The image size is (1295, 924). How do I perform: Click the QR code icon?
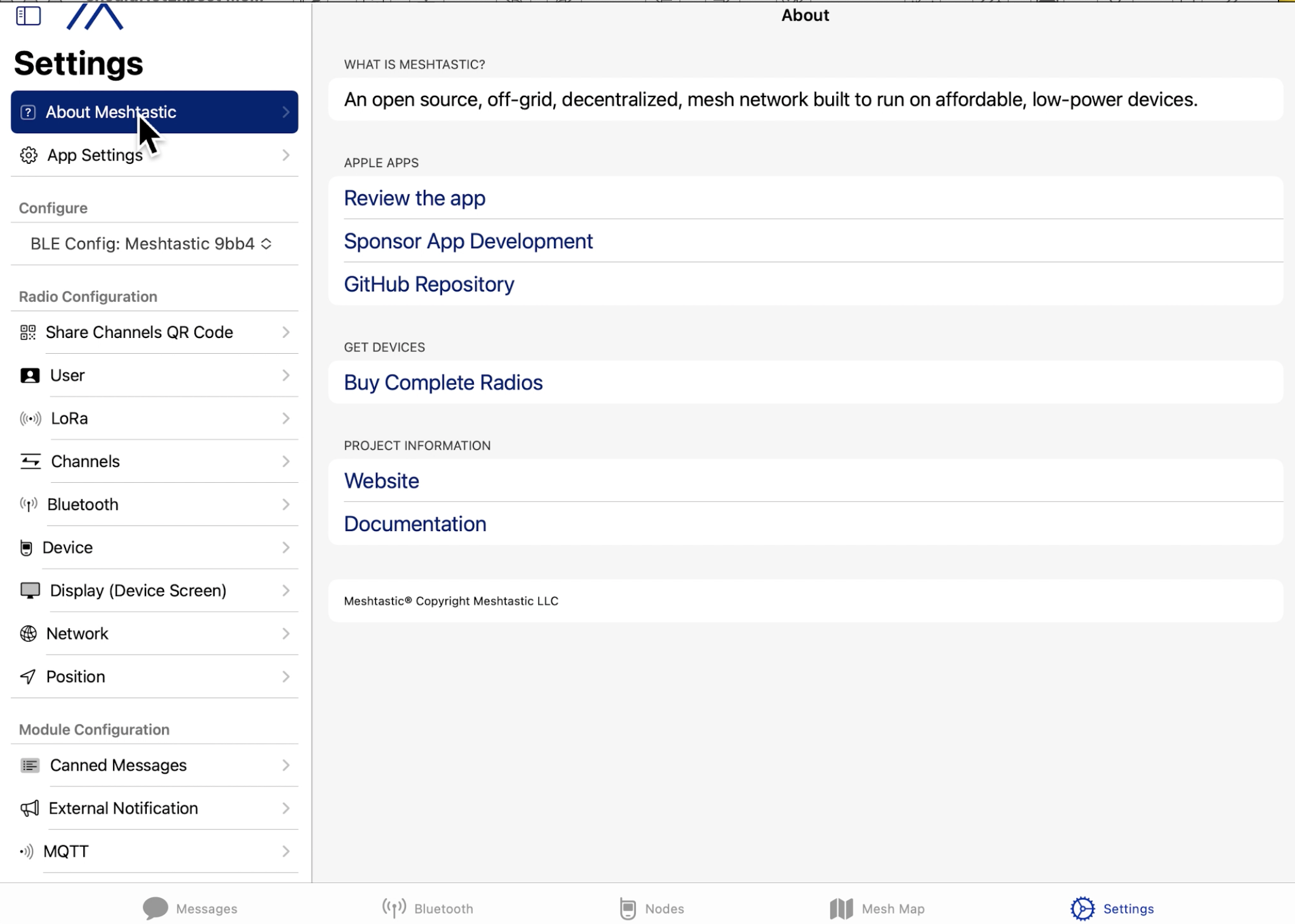(28, 332)
